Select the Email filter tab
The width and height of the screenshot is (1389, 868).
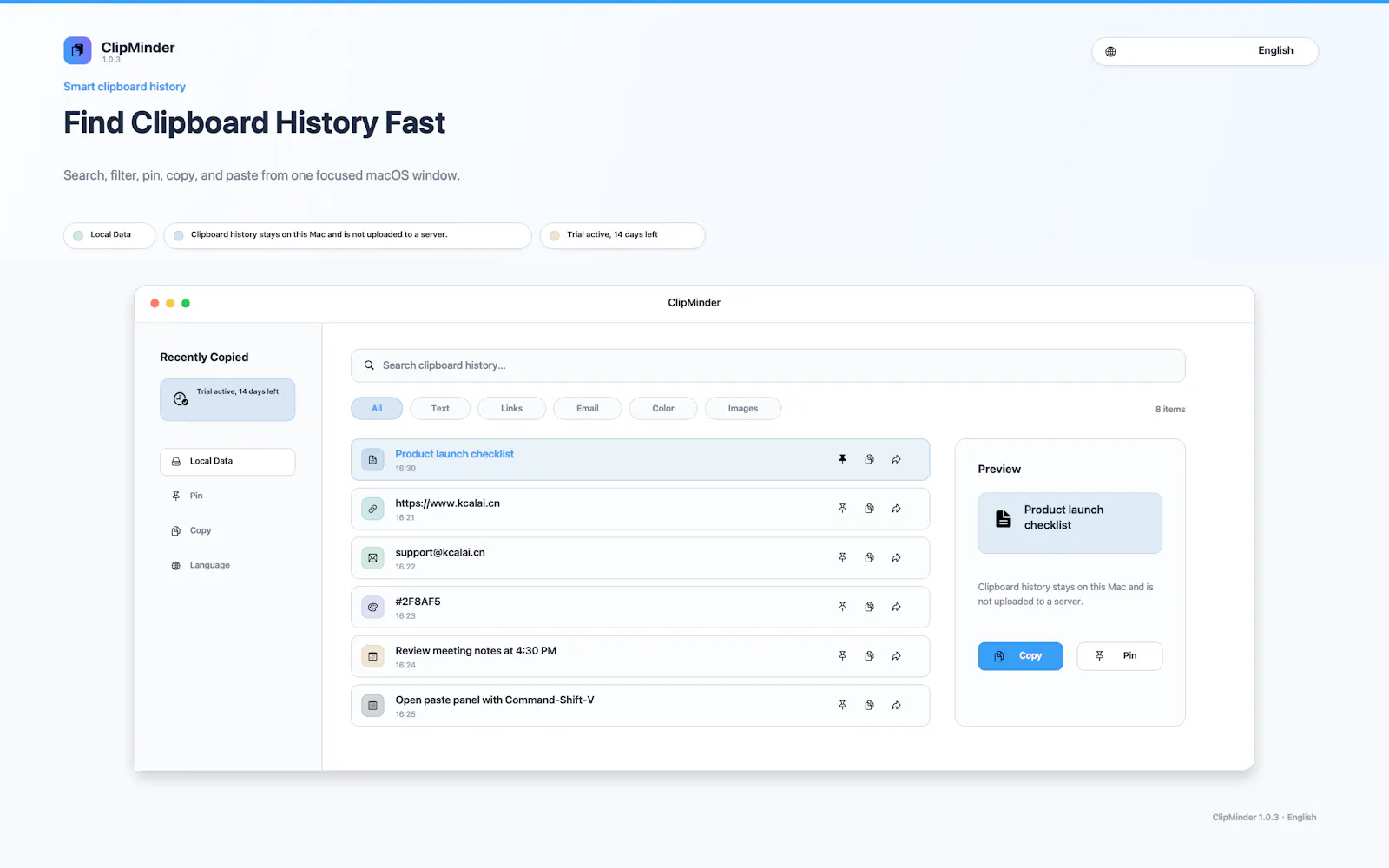(588, 408)
